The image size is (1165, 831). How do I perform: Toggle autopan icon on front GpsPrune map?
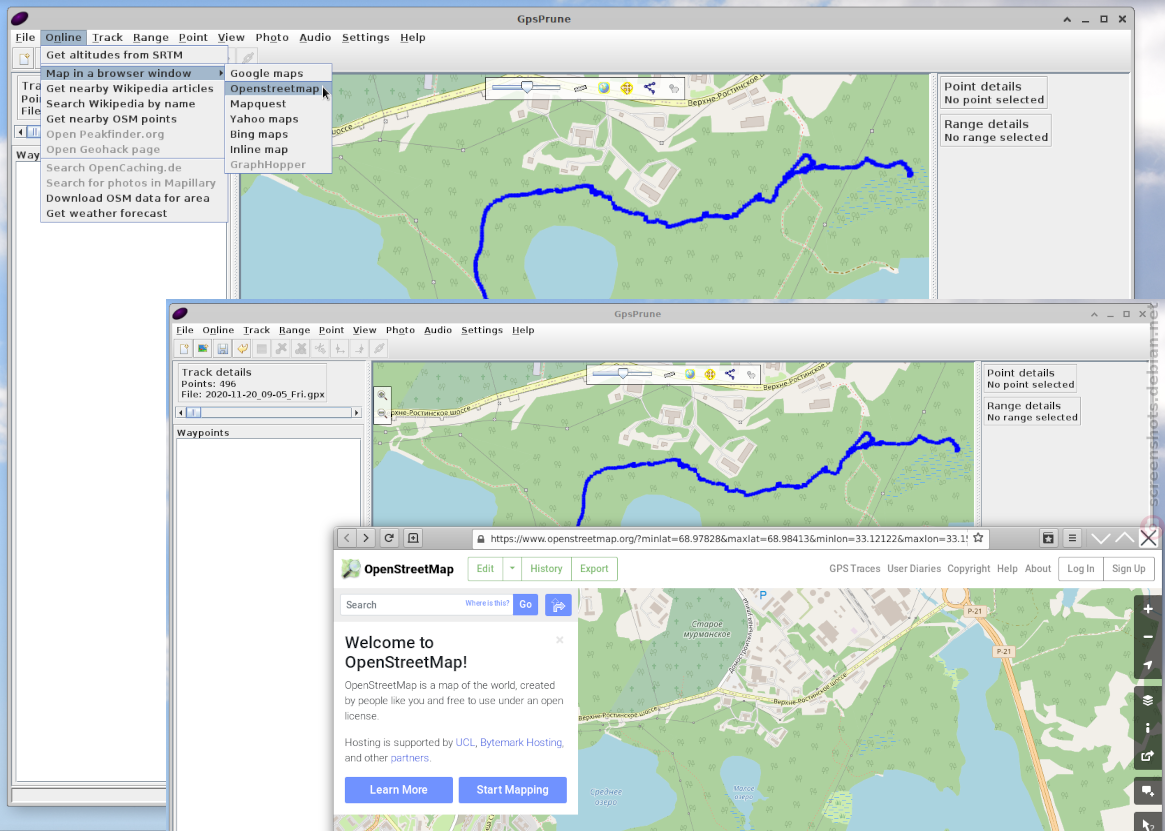(x=710, y=375)
